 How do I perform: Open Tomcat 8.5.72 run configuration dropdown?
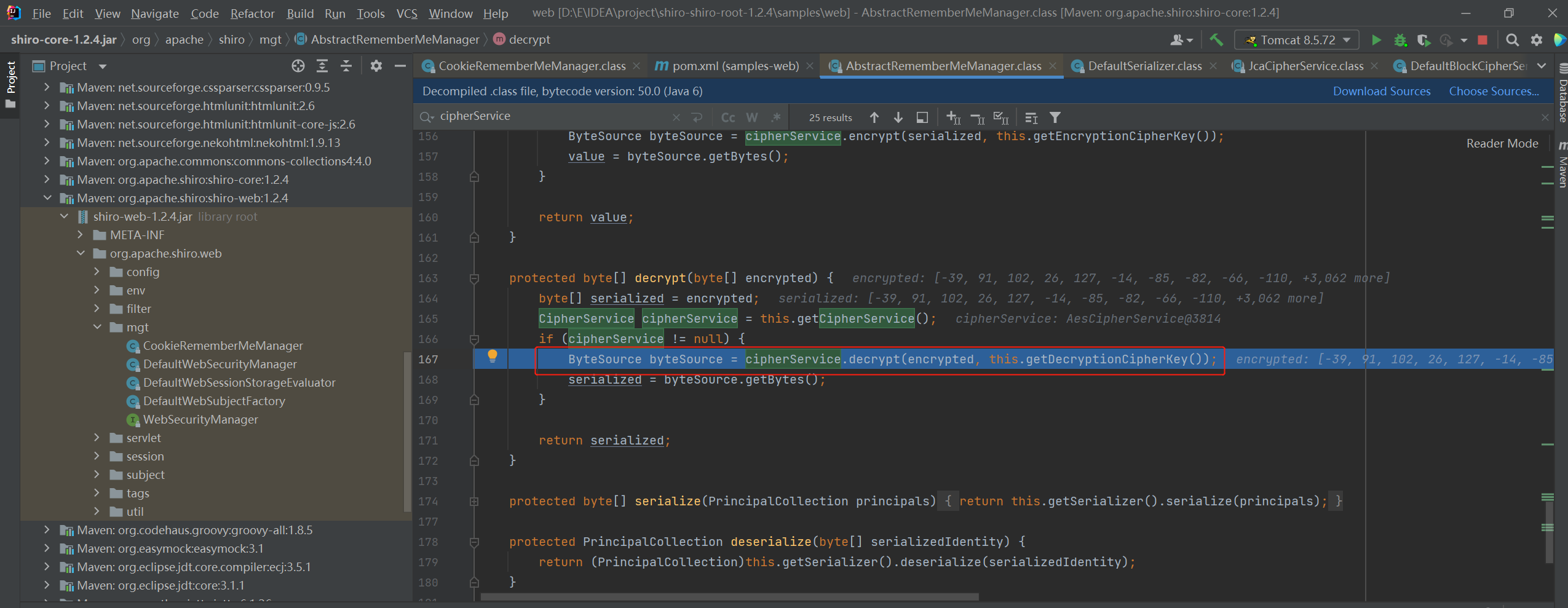(x=1297, y=40)
